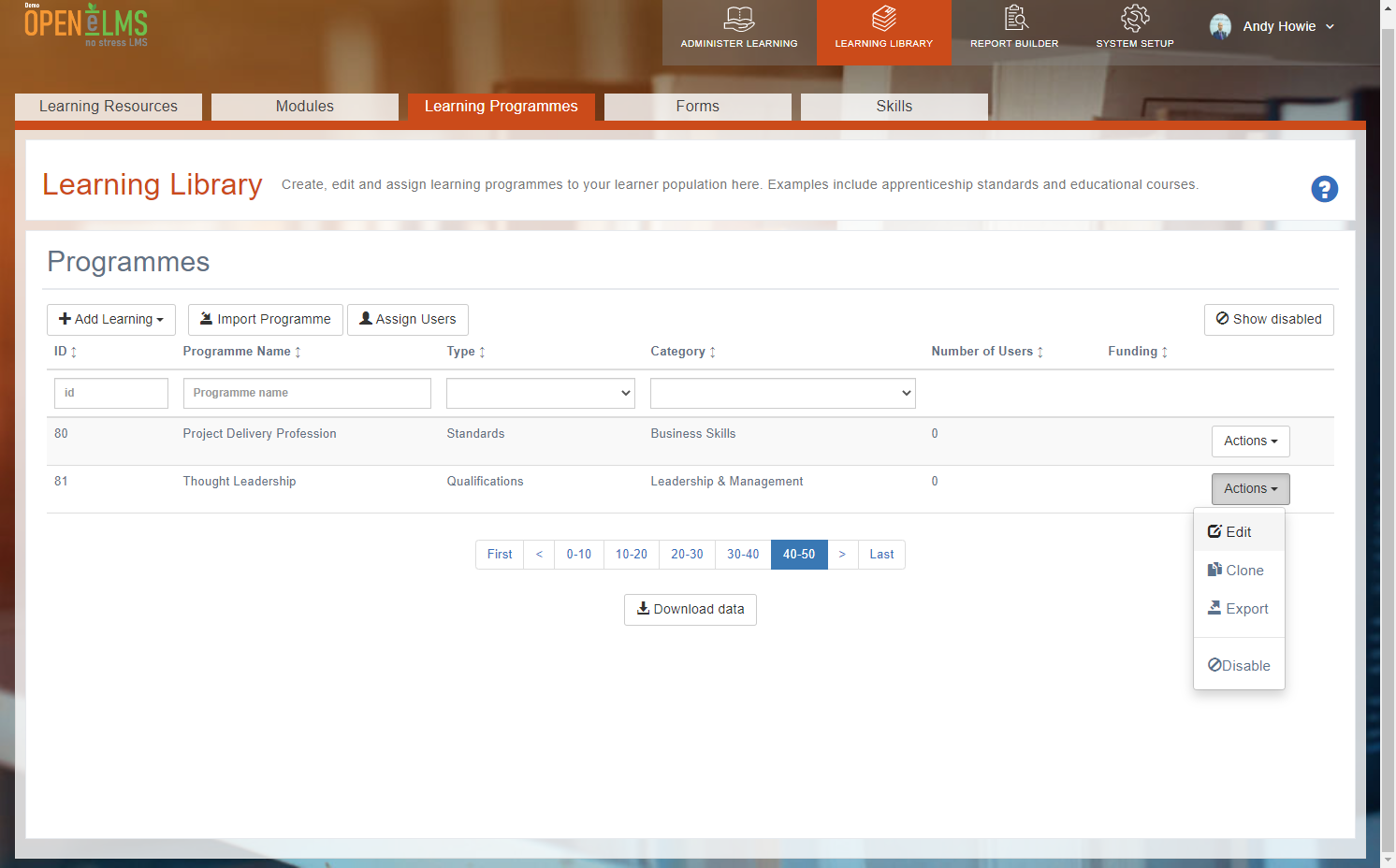Click Project Delivery Profession programme name
The image size is (1396, 868).
tap(259, 434)
